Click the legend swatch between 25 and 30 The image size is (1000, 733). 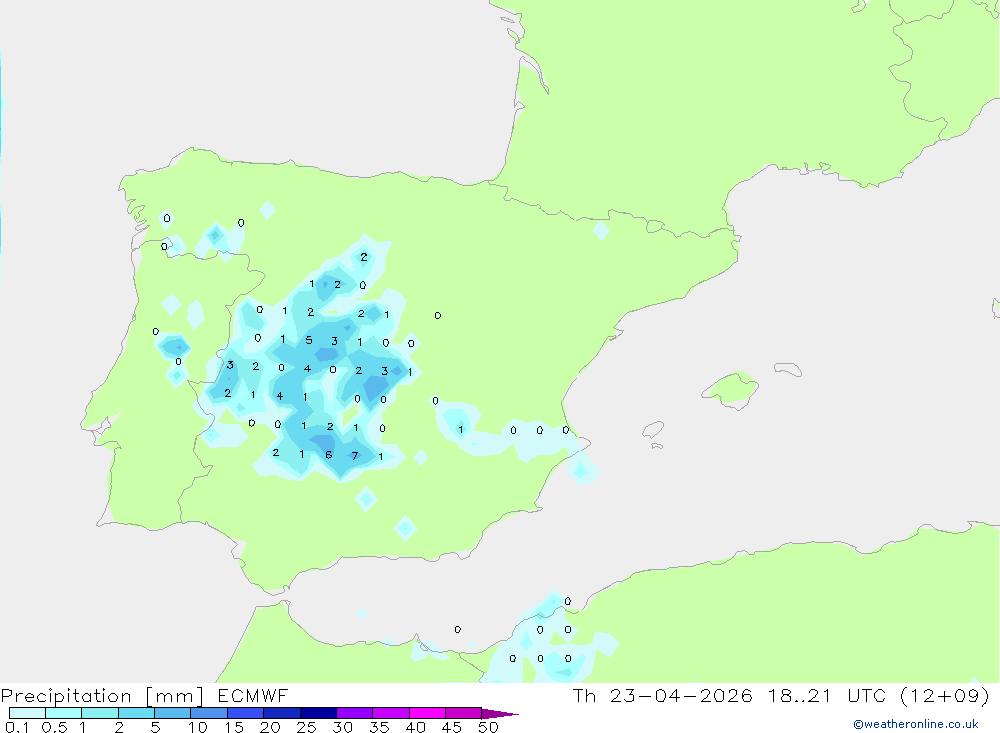coord(318,713)
